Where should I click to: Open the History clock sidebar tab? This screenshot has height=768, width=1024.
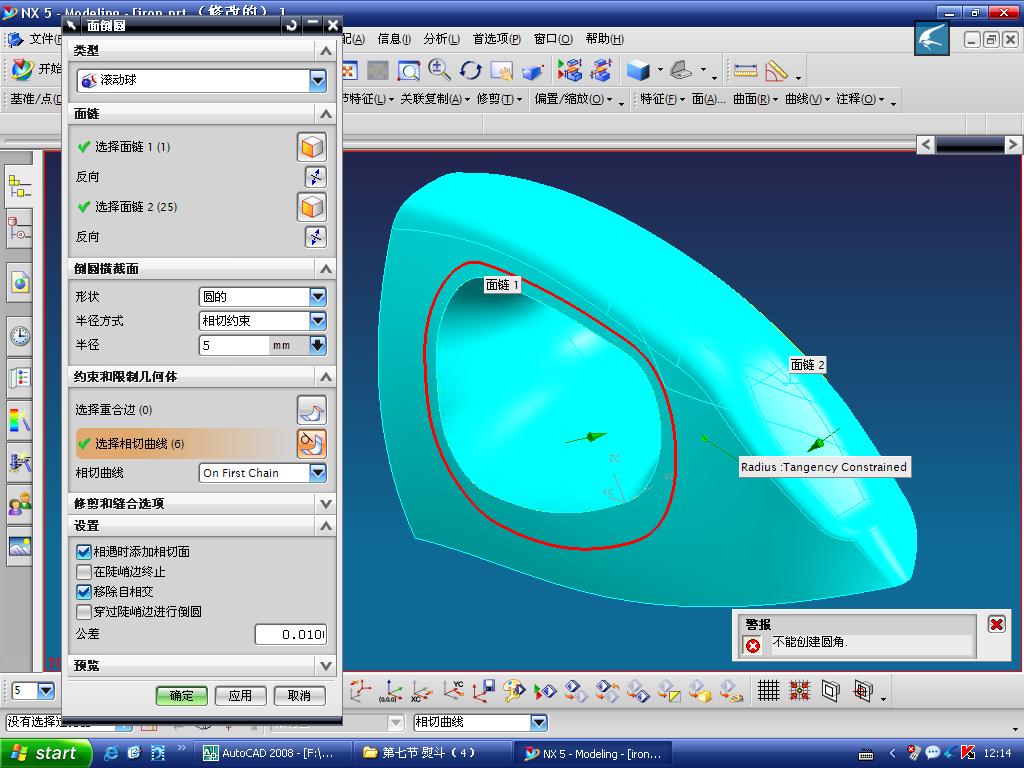click(x=20, y=335)
